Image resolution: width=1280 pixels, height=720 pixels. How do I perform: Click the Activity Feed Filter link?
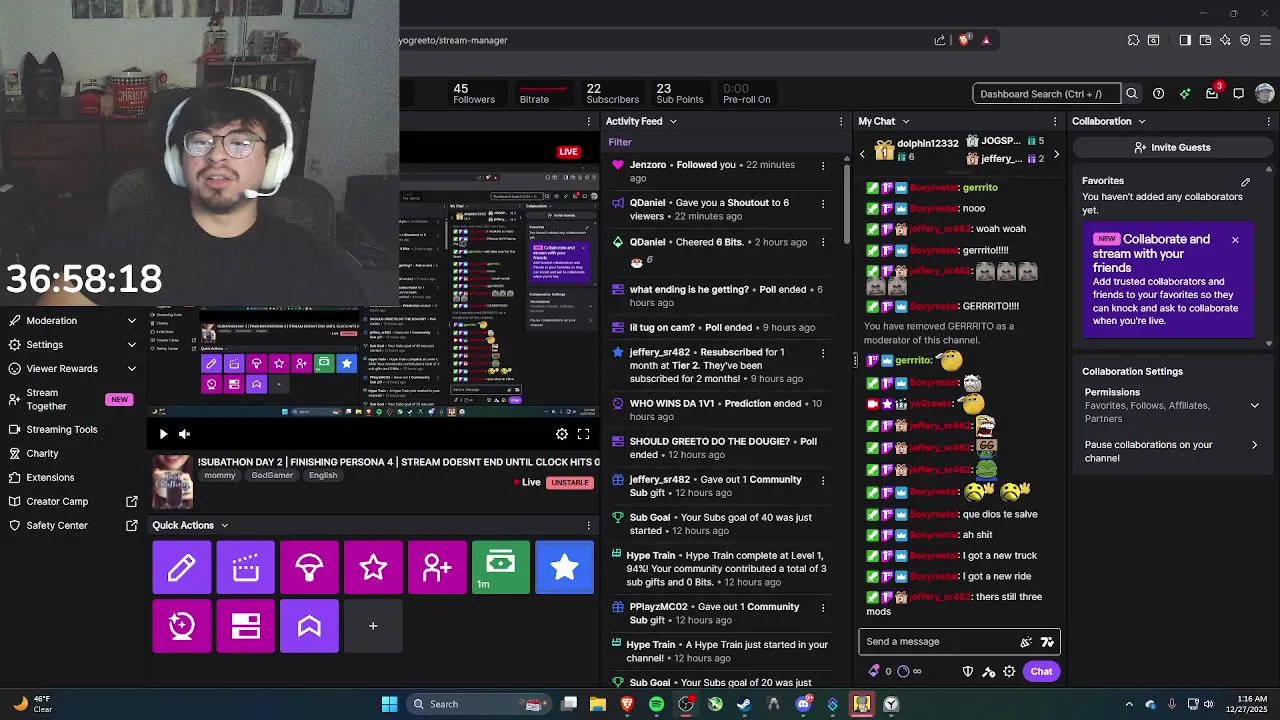pos(620,142)
